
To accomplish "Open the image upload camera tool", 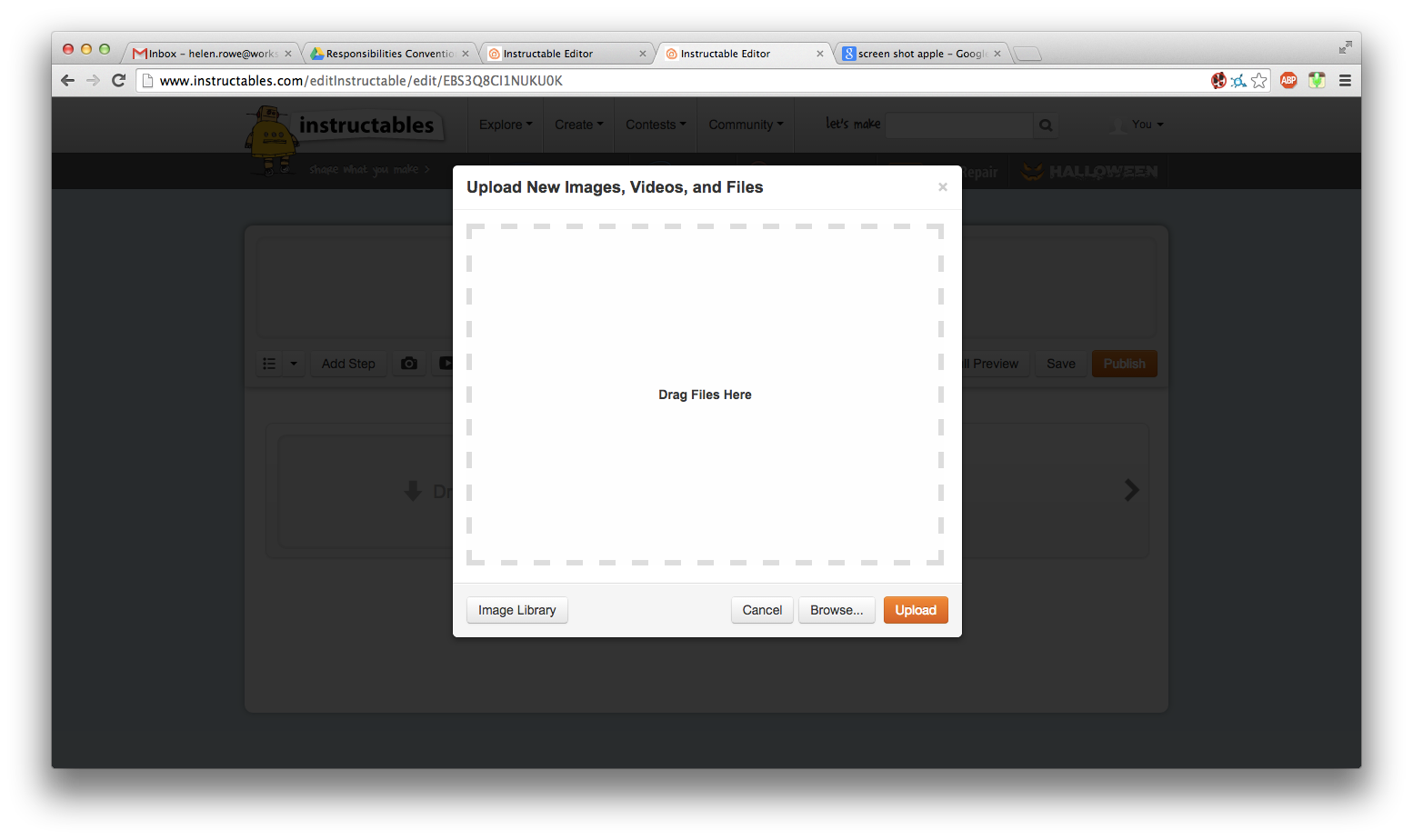I will 409,363.
